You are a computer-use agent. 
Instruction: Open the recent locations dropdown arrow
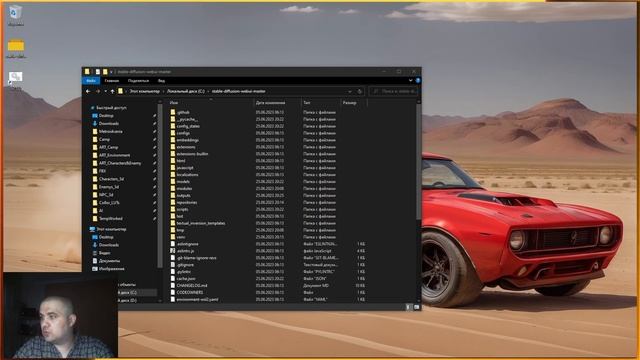click(105, 91)
